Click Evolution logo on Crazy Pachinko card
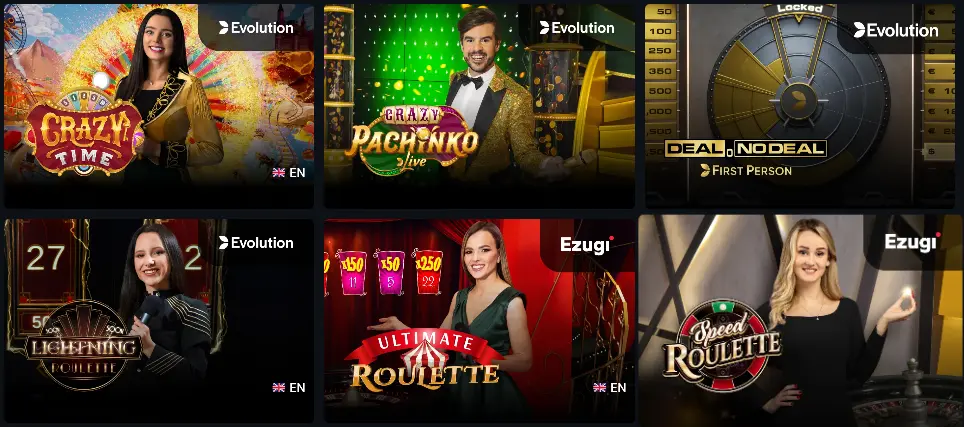The height and width of the screenshot is (427, 964). [x=577, y=28]
